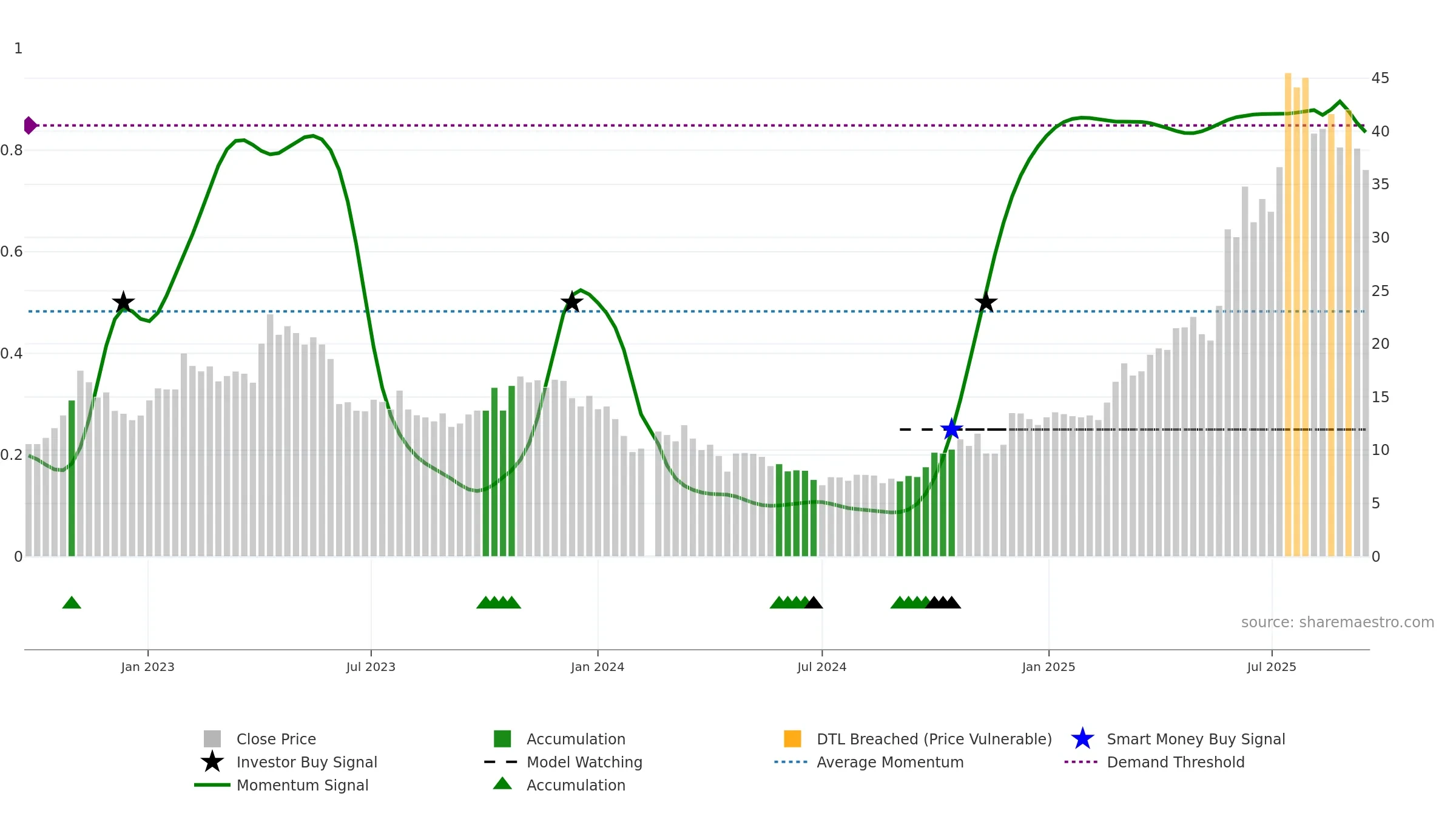
Task: Click the purple diamond Demand Threshold marker
Action: (x=30, y=126)
